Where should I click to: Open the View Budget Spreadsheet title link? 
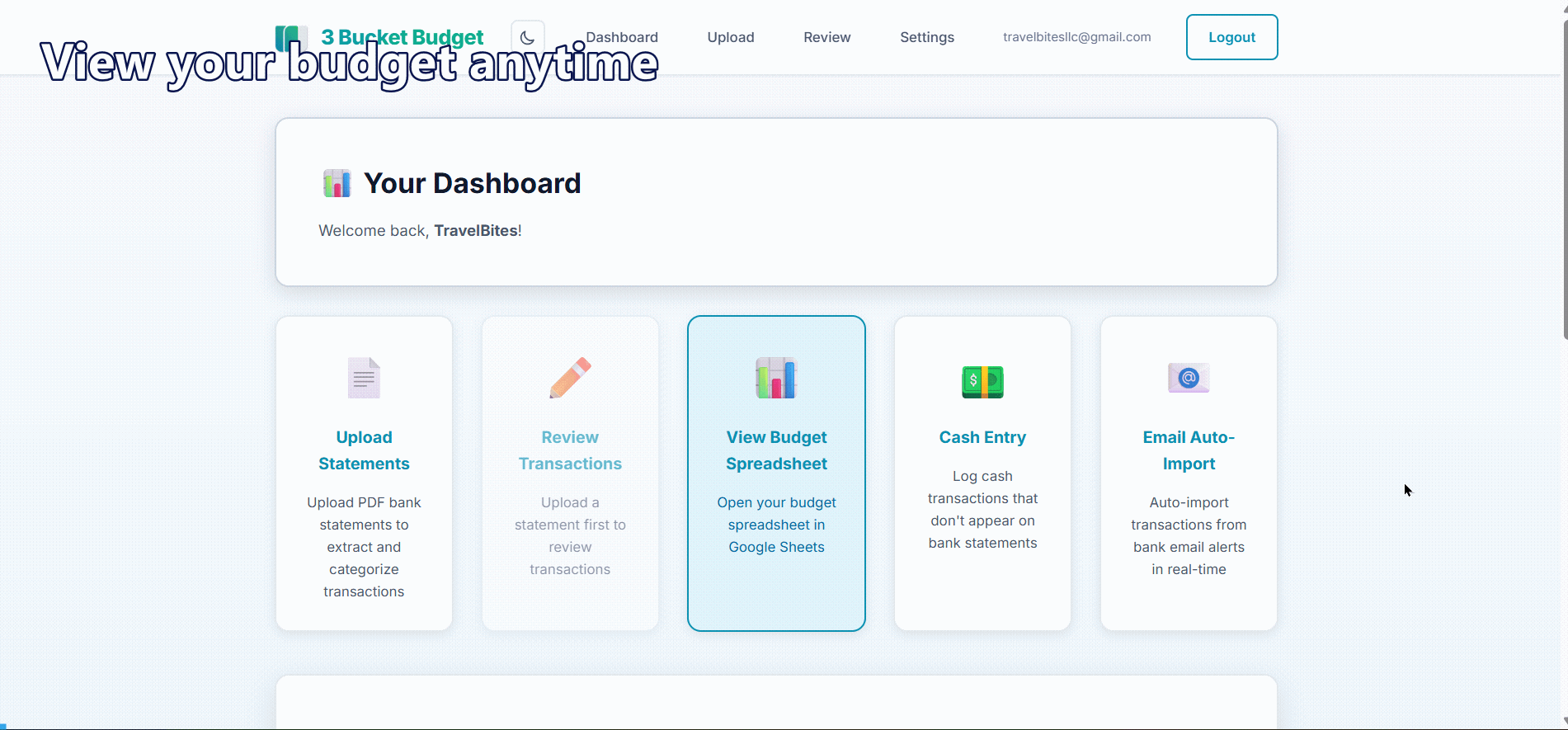pyautogui.click(x=776, y=450)
